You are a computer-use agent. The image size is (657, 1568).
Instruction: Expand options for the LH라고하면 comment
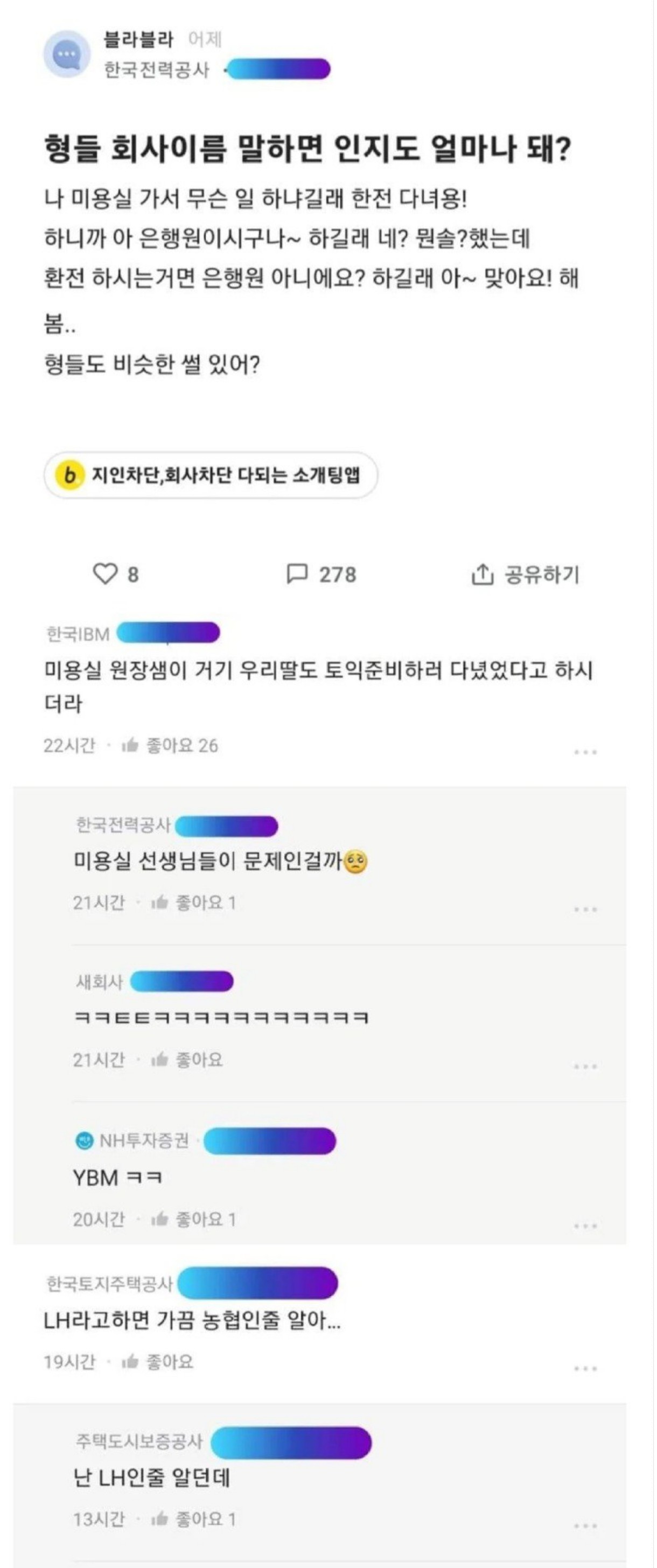tap(585, 1368)
